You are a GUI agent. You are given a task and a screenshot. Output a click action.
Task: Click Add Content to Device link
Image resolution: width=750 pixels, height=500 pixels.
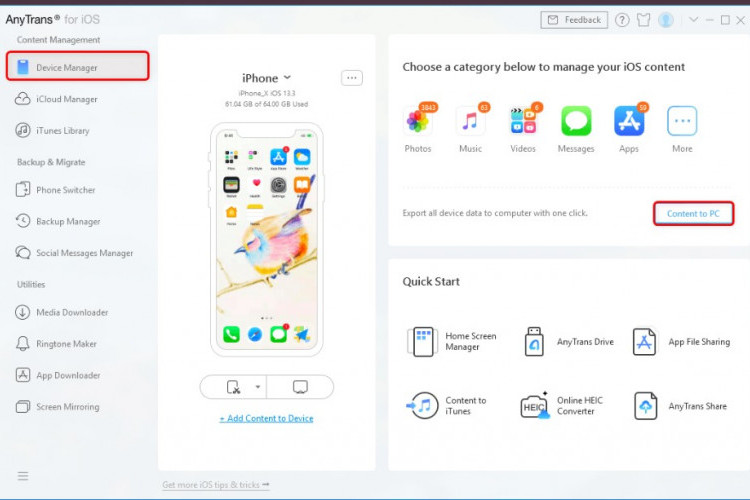coord(266,418)
